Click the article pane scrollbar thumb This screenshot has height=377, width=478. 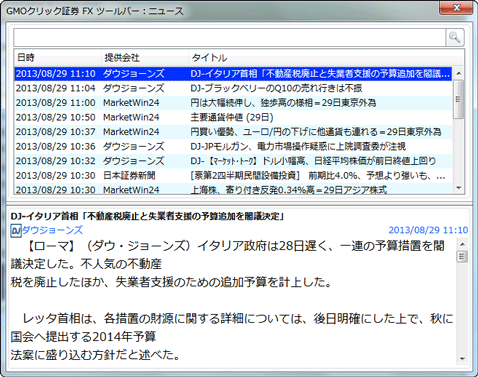point(462,257)
